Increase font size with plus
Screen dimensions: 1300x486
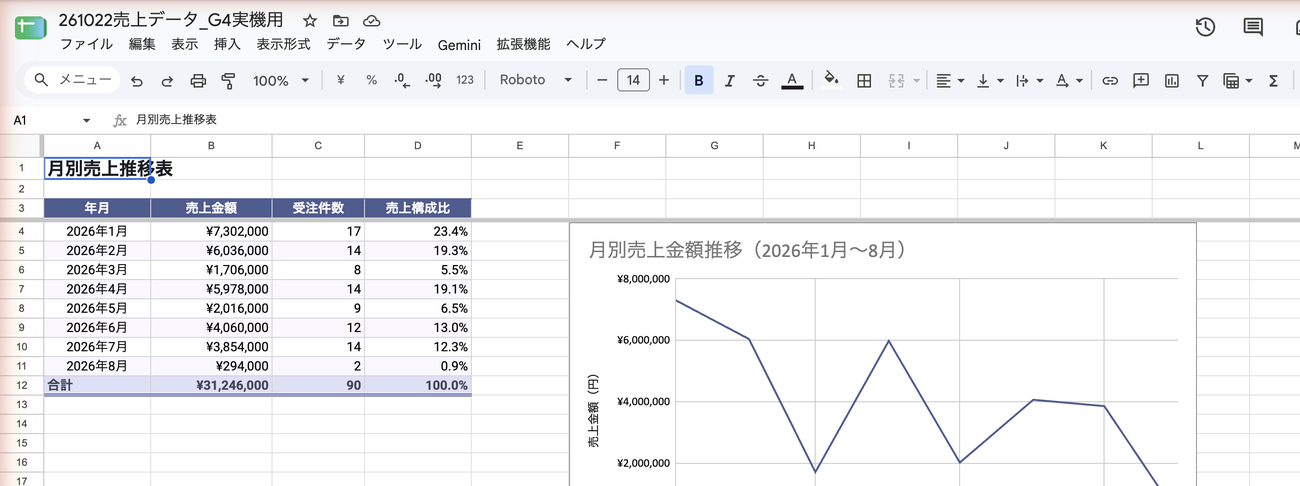pos(663,80)
